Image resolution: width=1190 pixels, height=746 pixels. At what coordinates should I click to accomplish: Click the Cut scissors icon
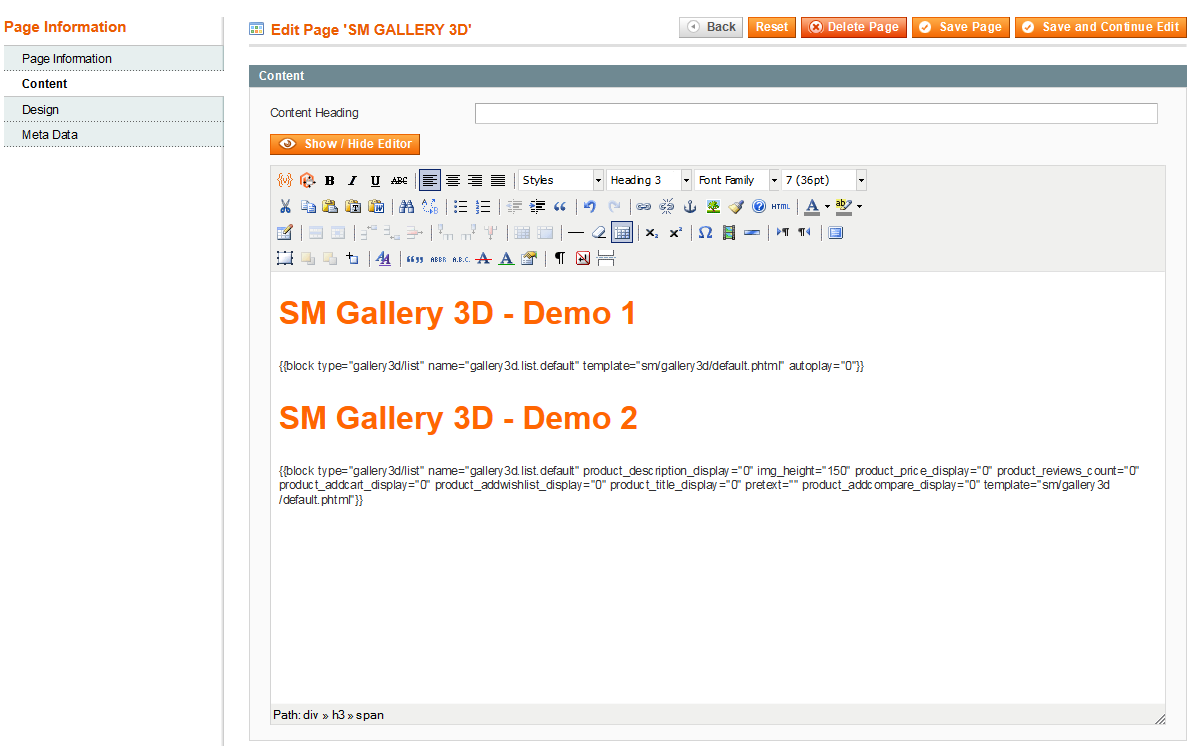point(285,206)
